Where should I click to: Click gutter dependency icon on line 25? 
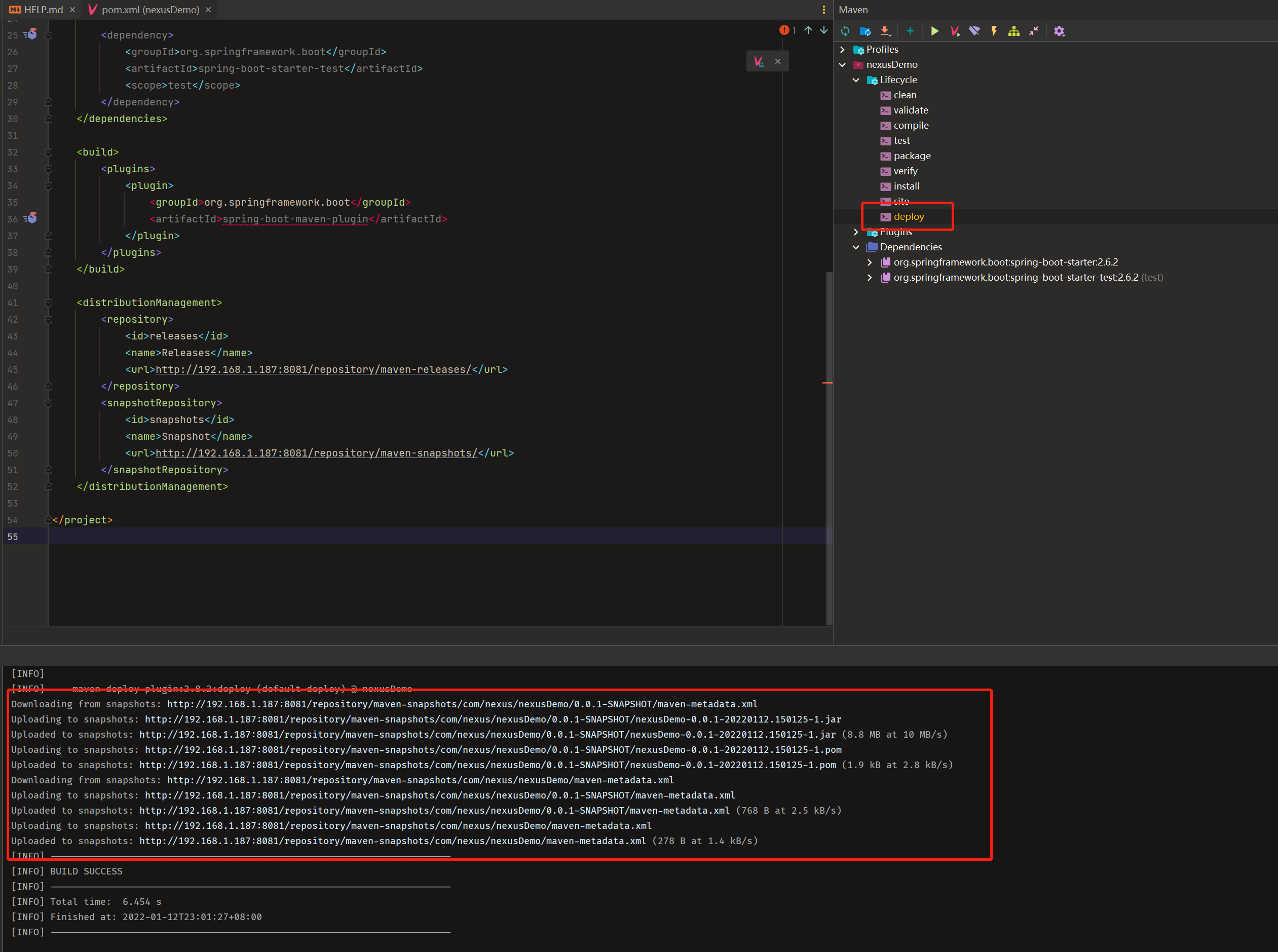tap(30, 34)
